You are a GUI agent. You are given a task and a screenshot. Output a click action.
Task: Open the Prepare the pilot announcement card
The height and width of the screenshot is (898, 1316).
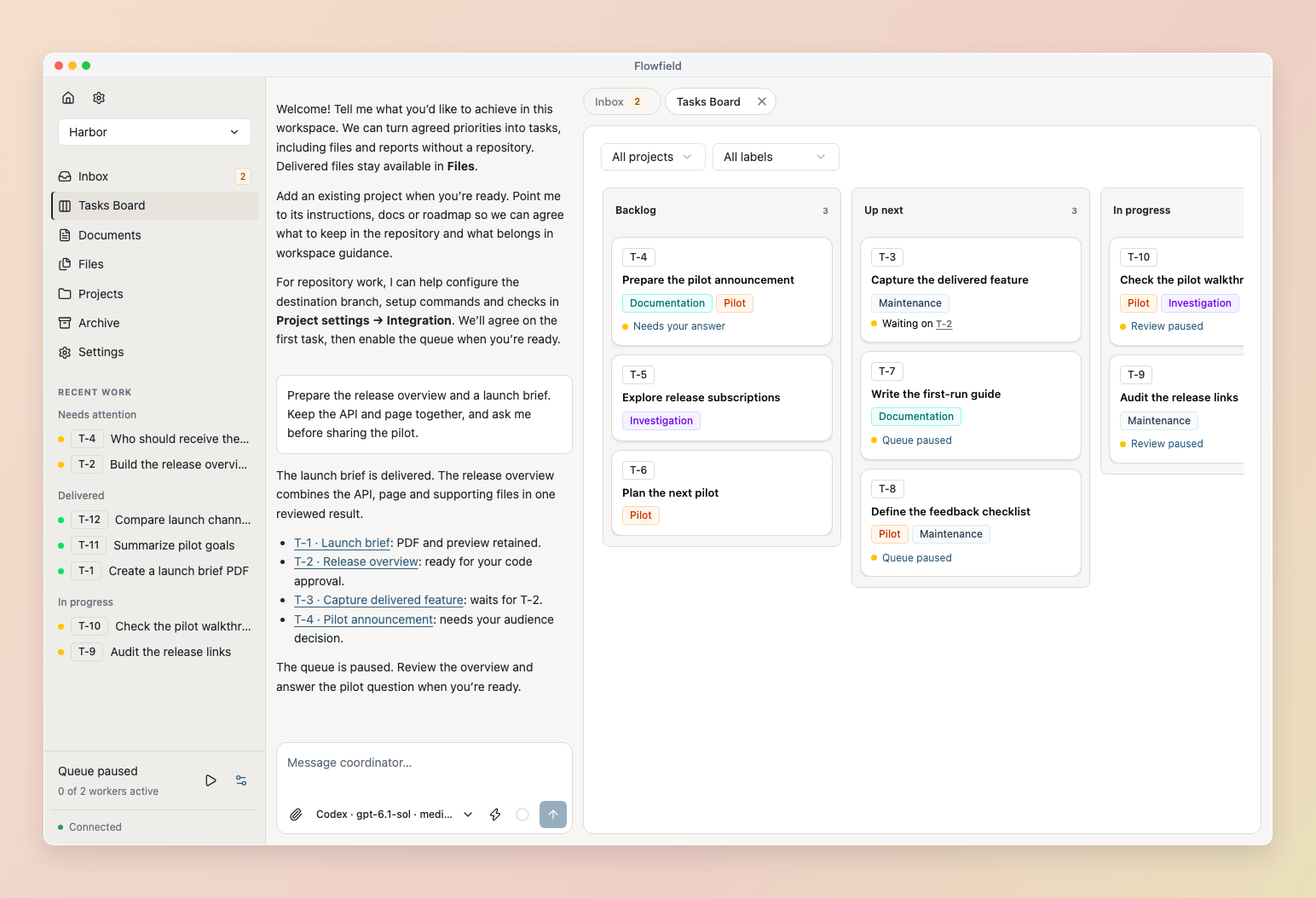(722, 291)
